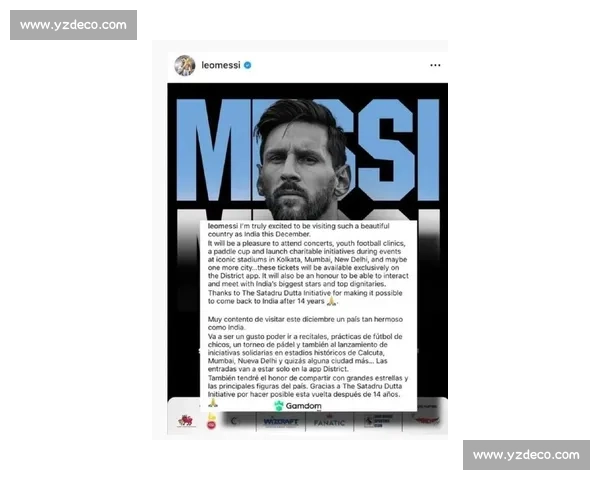Click the bold leomessi caption username

222,226
